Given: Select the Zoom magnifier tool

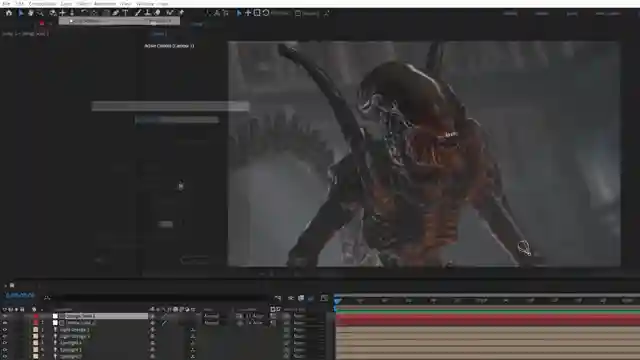Looking at the screenshot, I should 40,13.
